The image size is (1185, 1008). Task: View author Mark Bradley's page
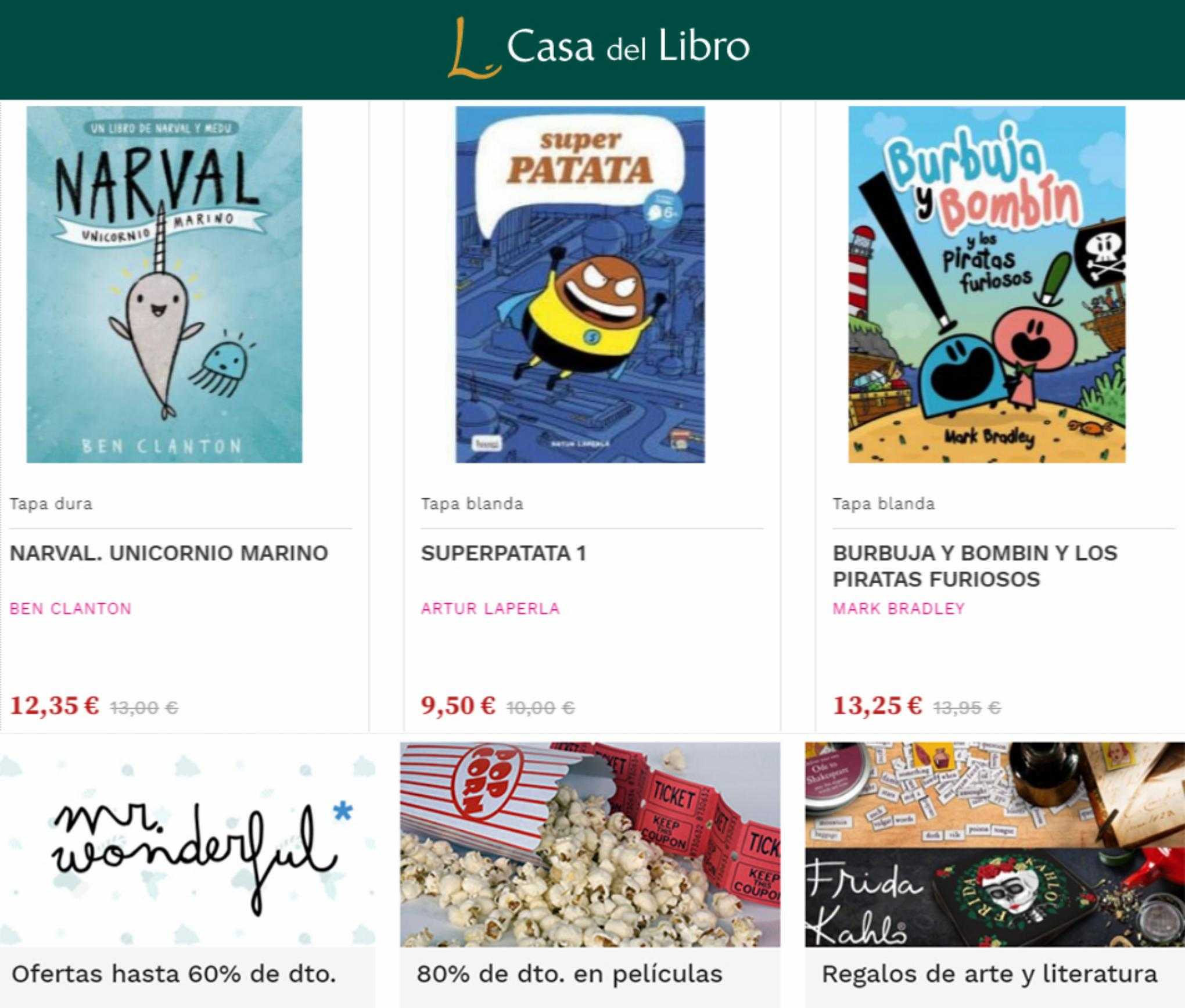coord(899,608)
